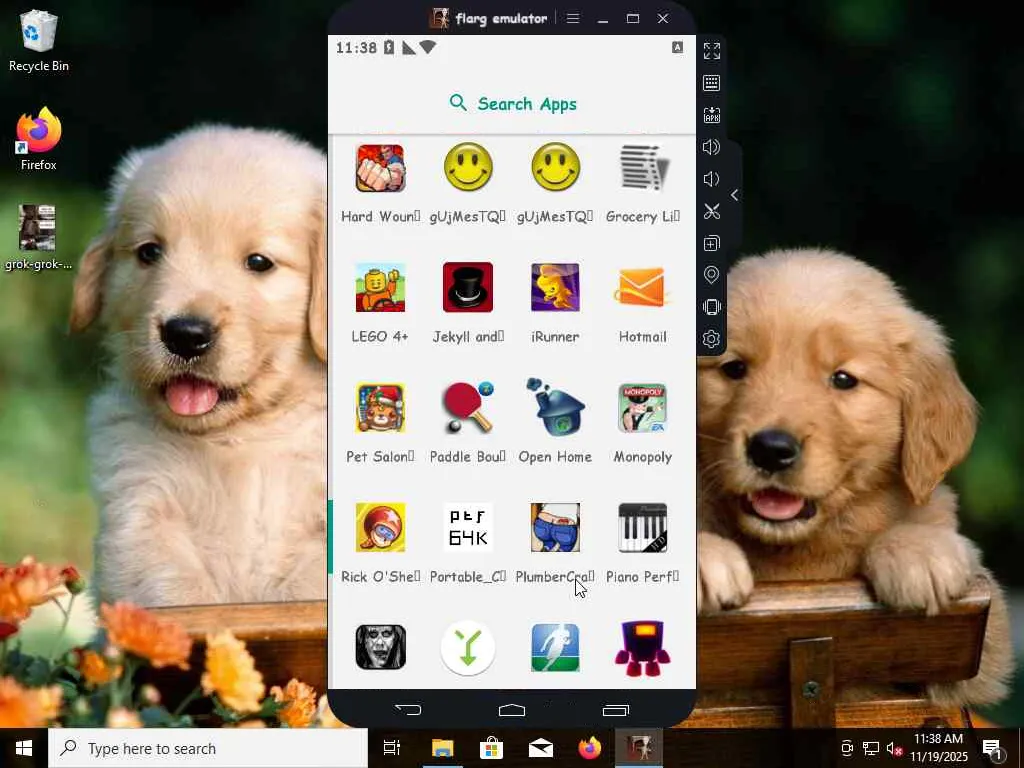Click the shake device icon

coord(712,307)
